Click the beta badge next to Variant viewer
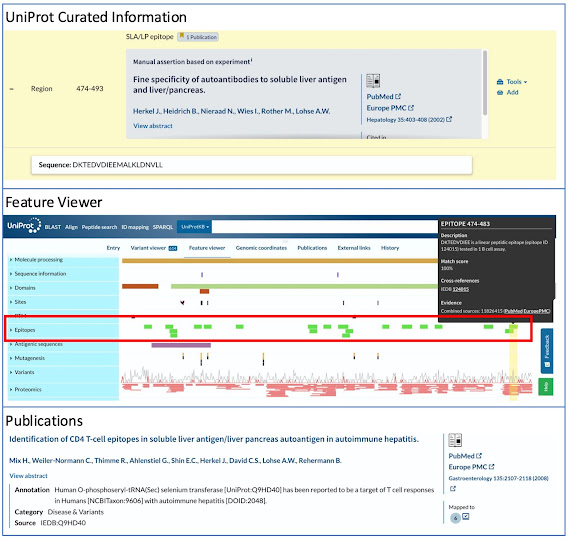This screenshot has width=571, height=541. 173,248
